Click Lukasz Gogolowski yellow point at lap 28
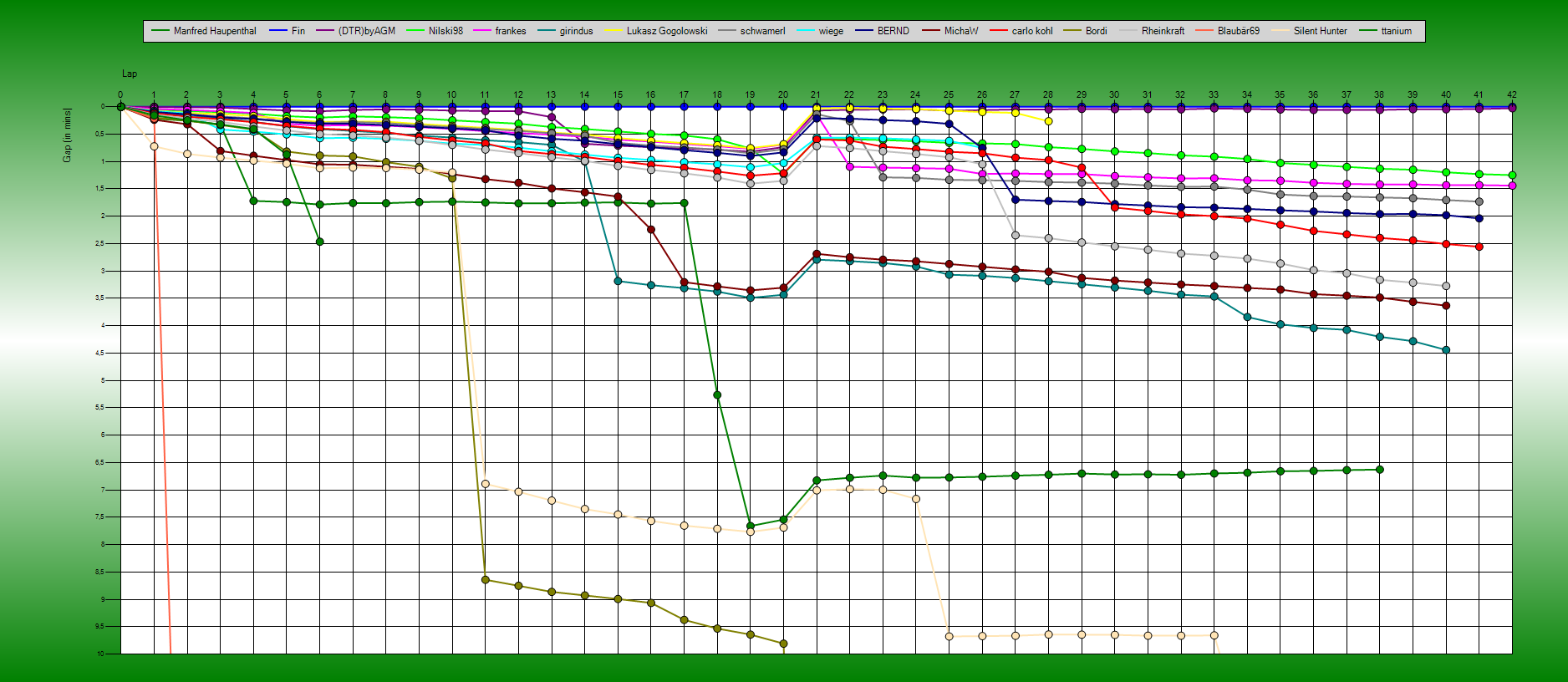The width and height of the screenshot is (1568, 682). [x=1048, y=121]
